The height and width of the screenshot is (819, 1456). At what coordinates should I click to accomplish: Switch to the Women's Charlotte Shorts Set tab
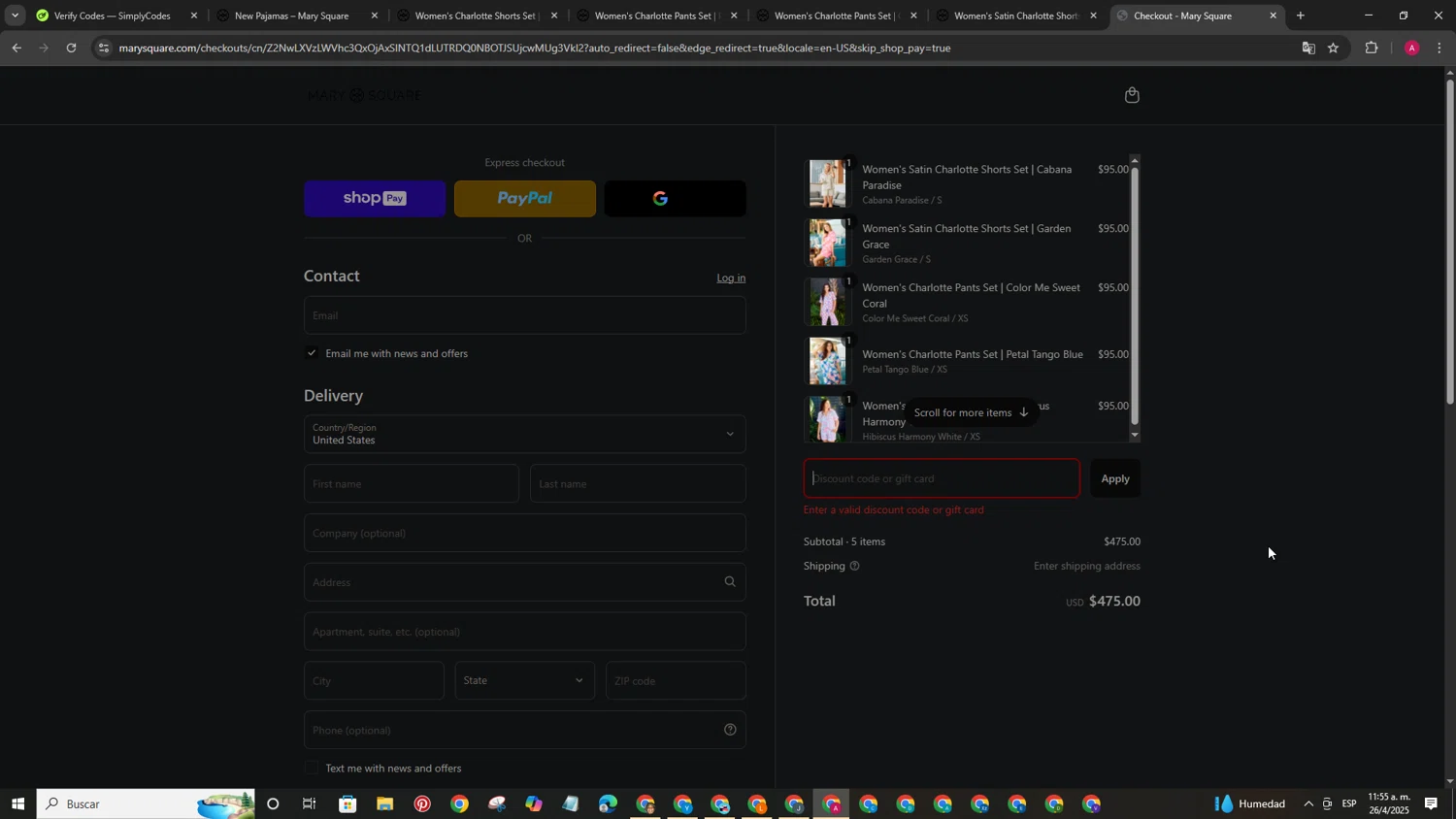tap(476, 16)
